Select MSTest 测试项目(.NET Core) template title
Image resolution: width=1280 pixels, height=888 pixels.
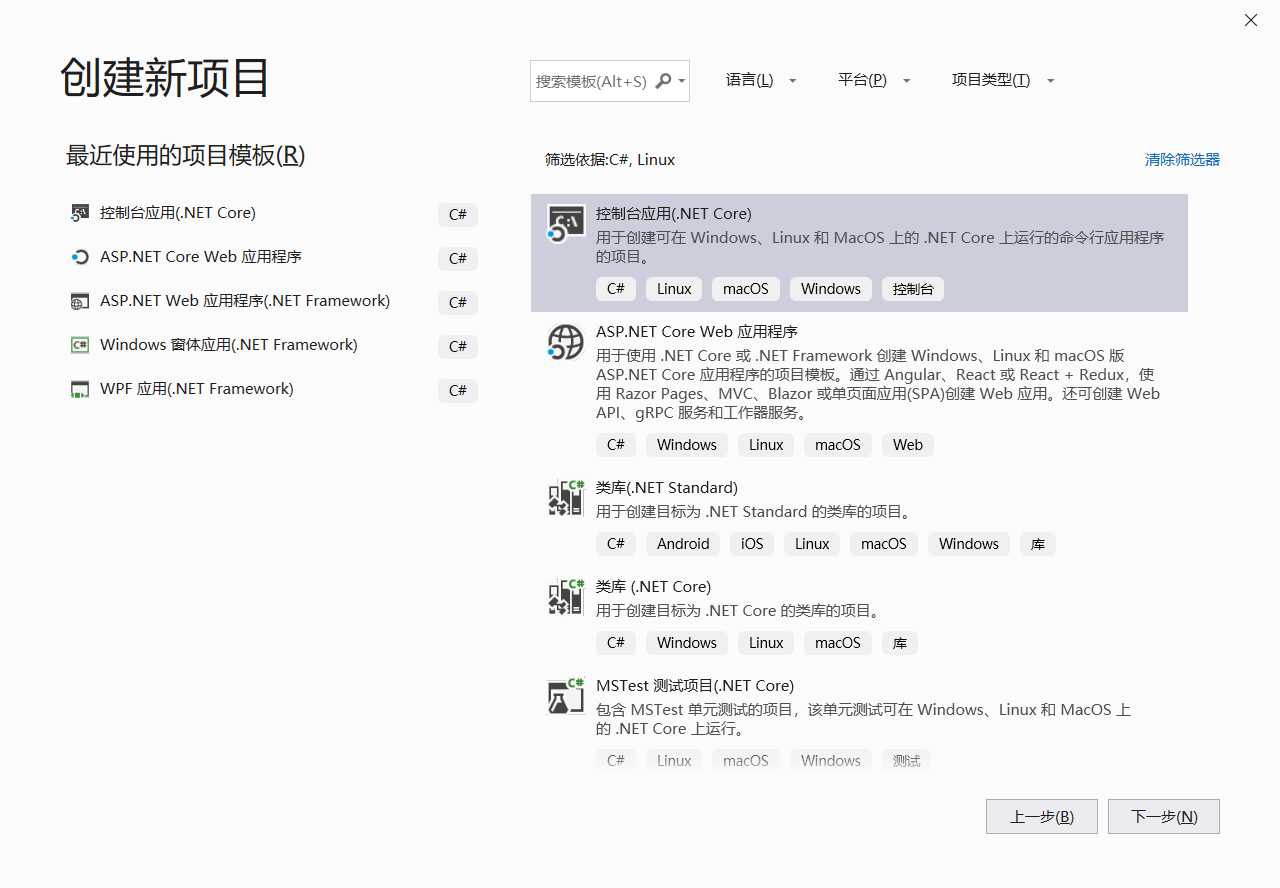click(695, 685)
